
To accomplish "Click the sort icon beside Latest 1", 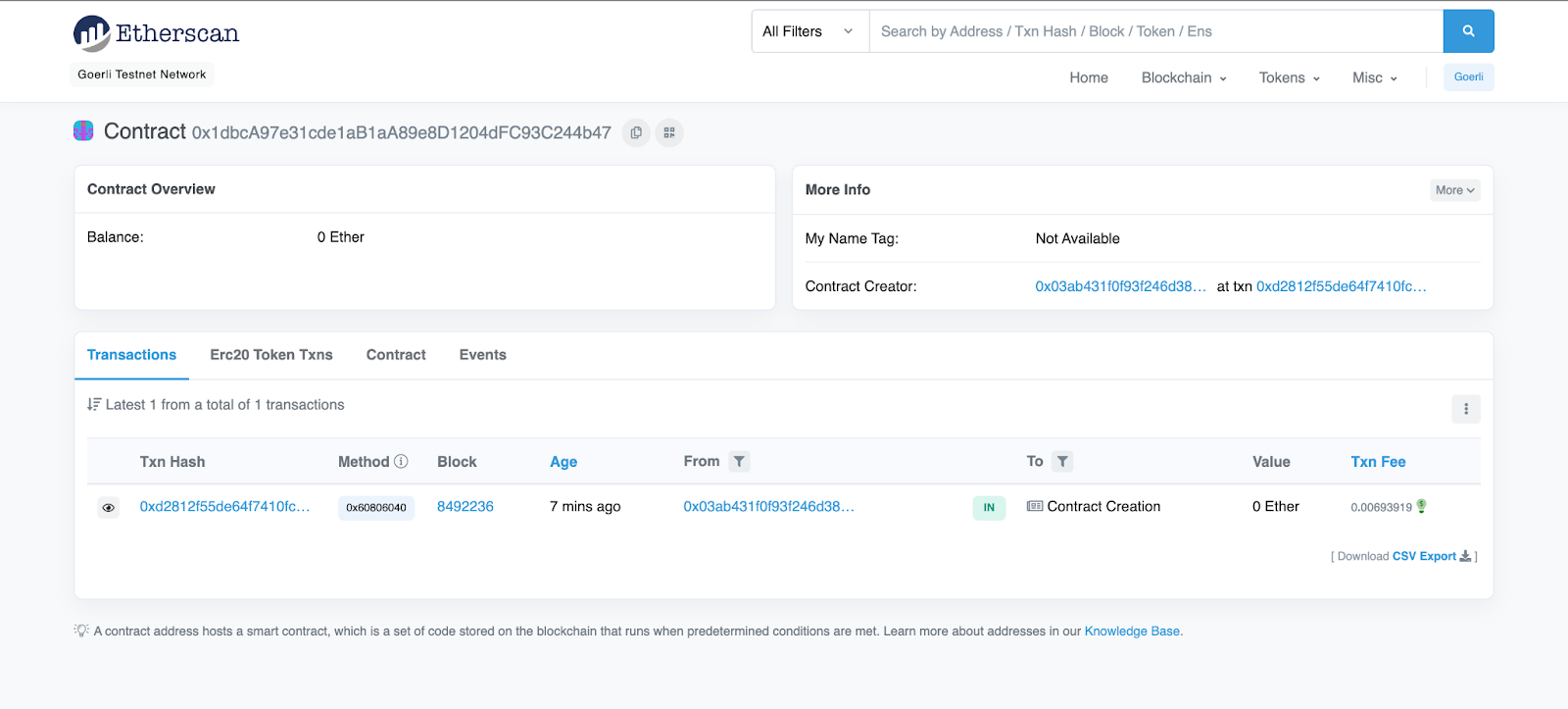I will 94,404.
